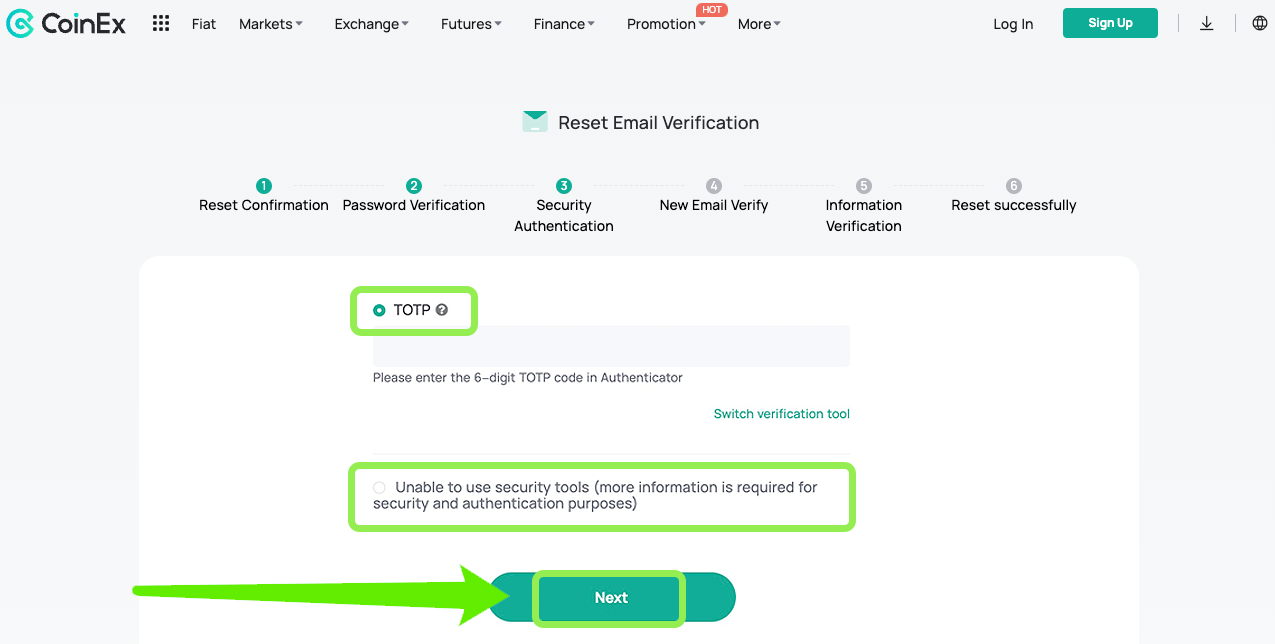Click the TOTP code input field

point(610,346)
